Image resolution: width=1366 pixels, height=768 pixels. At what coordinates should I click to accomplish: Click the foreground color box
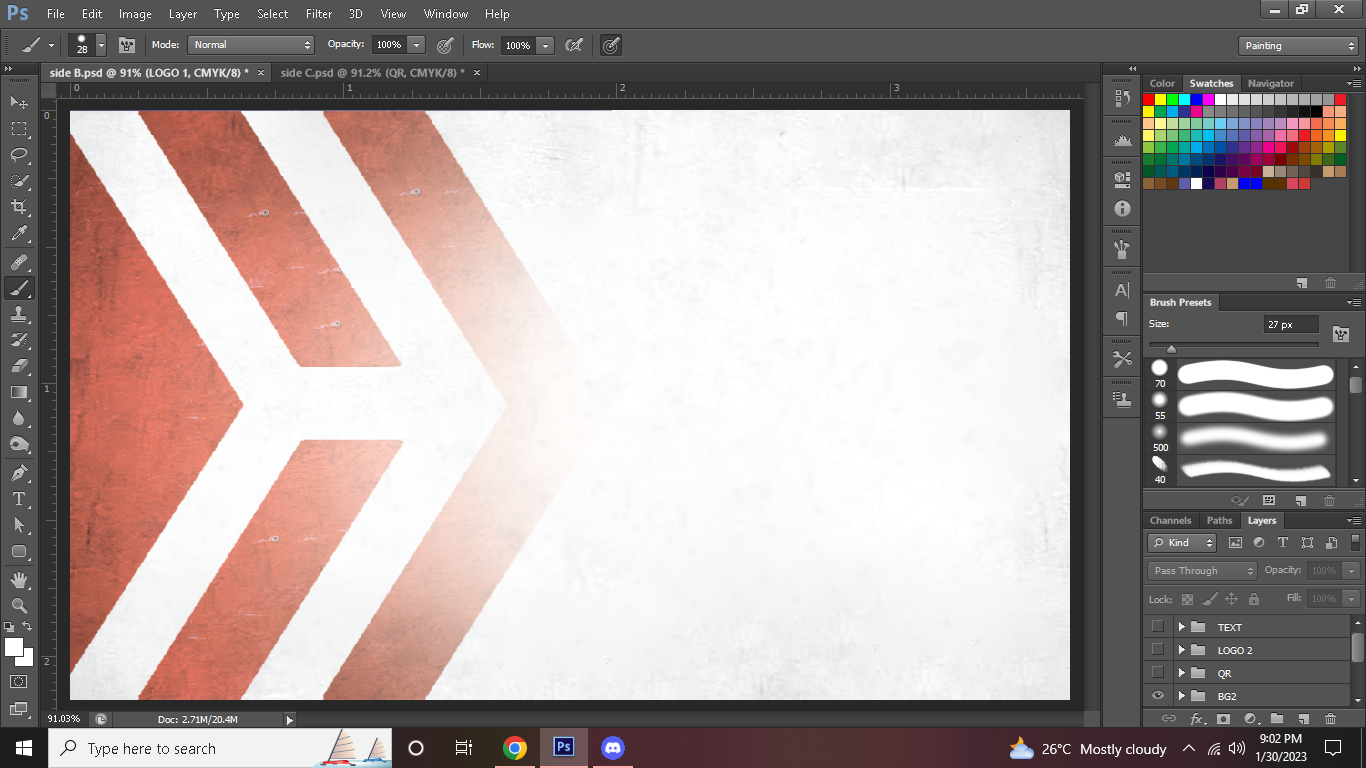click(14, 648)
